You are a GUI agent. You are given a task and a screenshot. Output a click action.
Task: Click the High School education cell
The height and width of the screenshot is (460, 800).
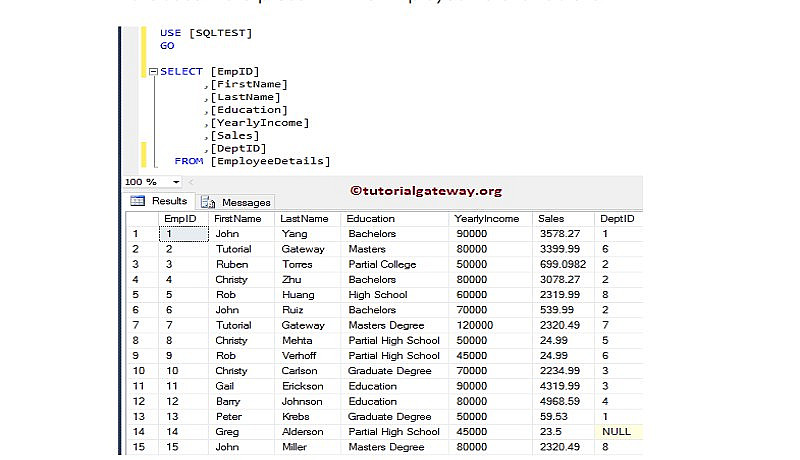(394, 295)
